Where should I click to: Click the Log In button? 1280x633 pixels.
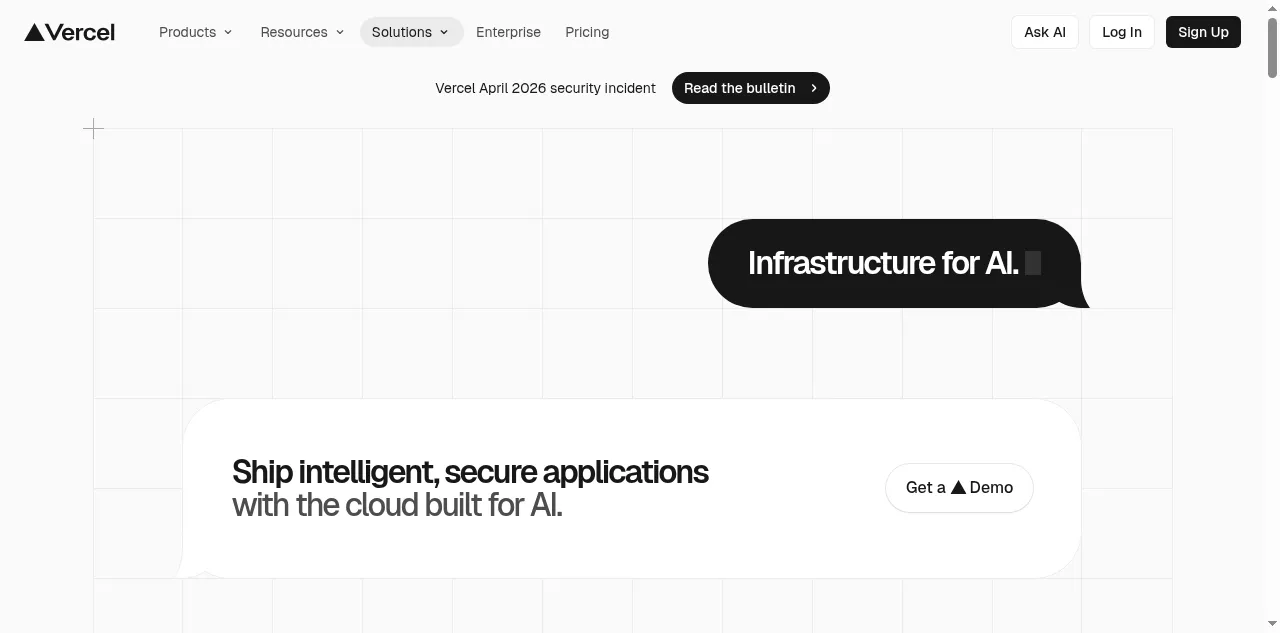tap(1122, 32)
